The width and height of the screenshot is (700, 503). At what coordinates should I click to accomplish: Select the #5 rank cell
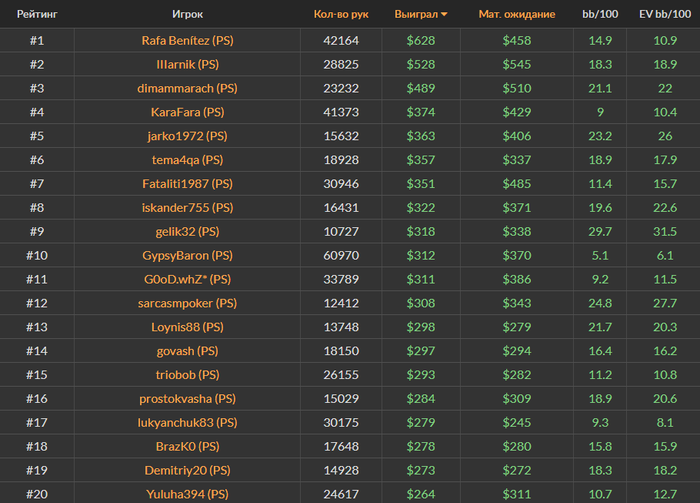tap(37, 136)
